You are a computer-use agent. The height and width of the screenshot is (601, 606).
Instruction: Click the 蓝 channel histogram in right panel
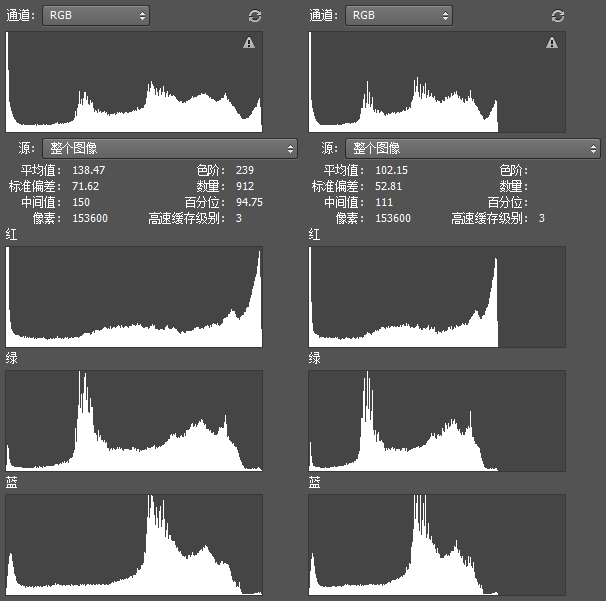tap(437, 545)
